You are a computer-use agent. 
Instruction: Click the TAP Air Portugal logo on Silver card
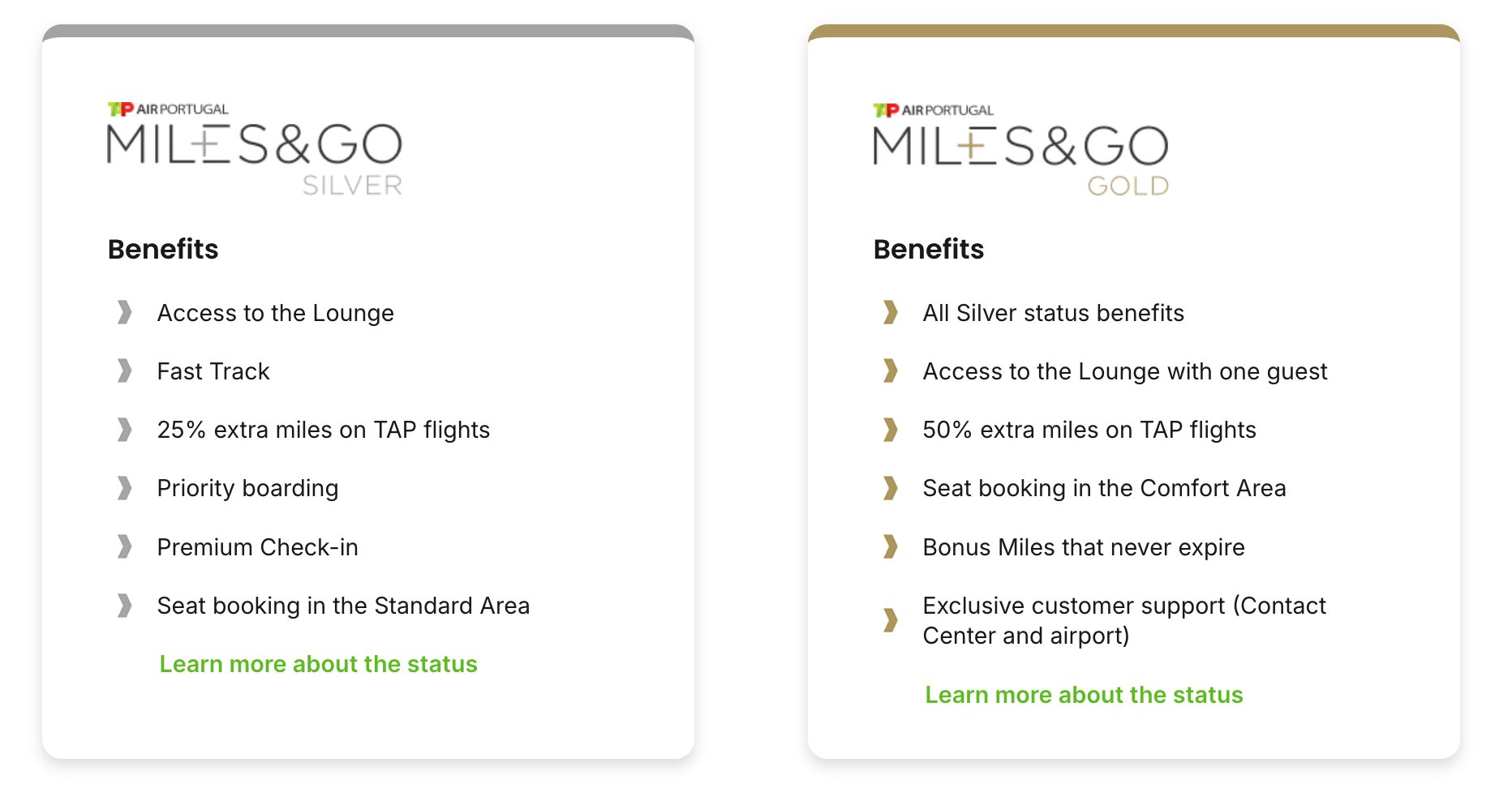(165, 105)
